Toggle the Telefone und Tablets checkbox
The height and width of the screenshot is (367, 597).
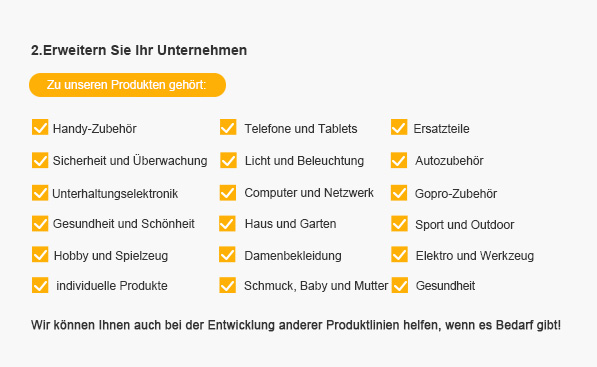(x=228, y=127)
